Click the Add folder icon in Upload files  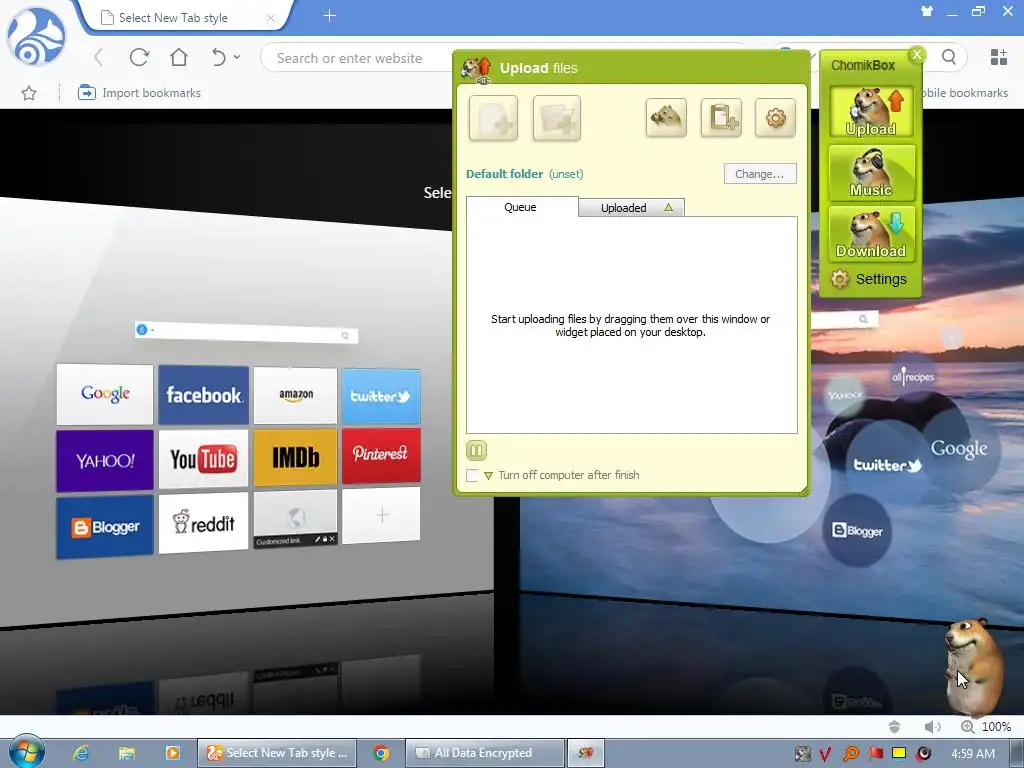point(556,118)
